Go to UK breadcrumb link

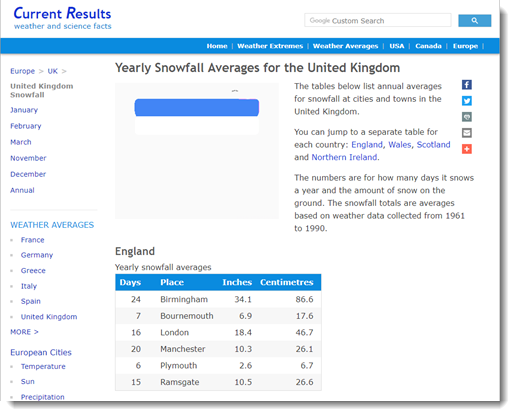coord(52,71)
